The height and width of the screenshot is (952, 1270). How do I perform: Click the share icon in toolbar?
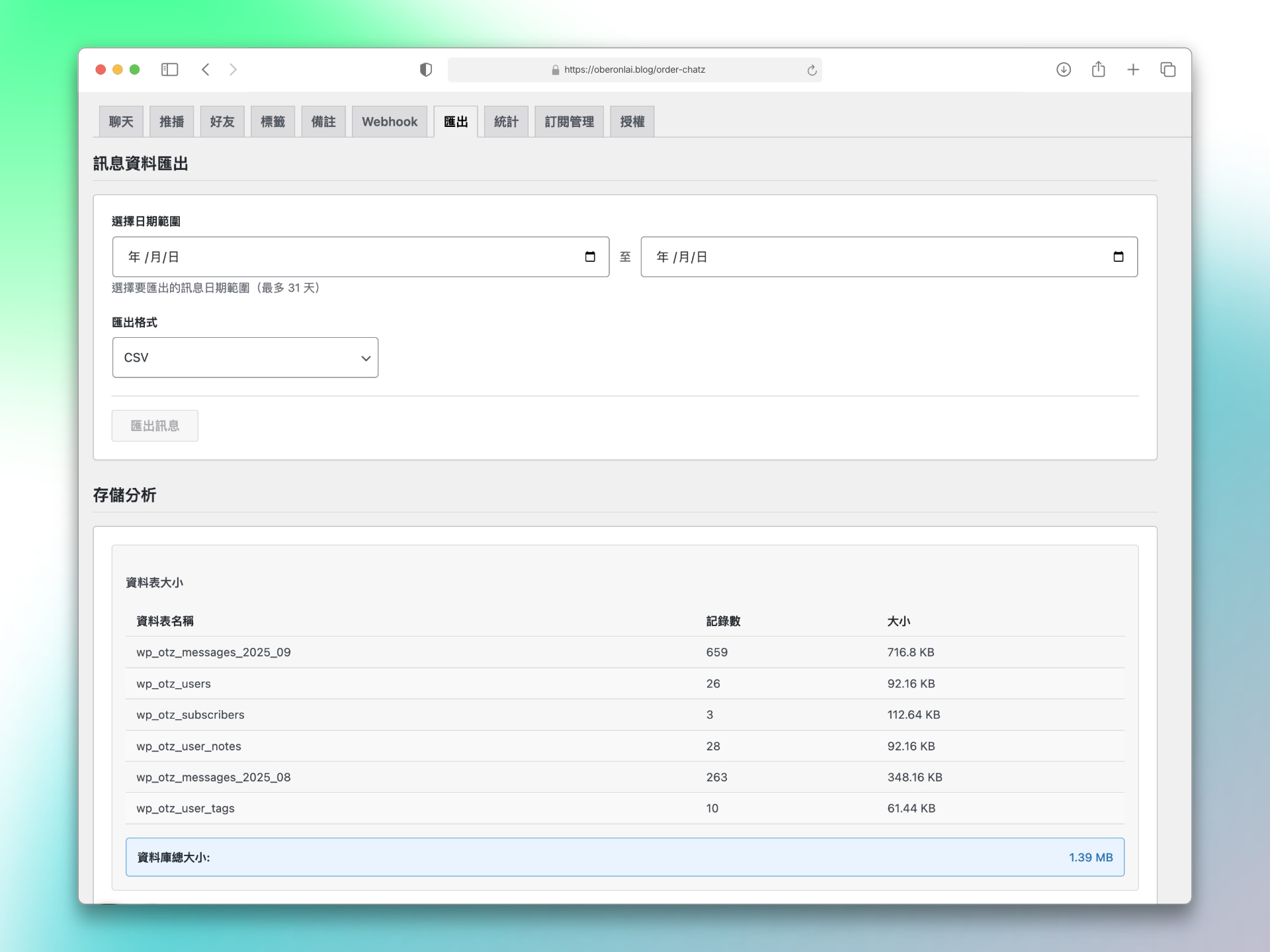(1099, 69)
